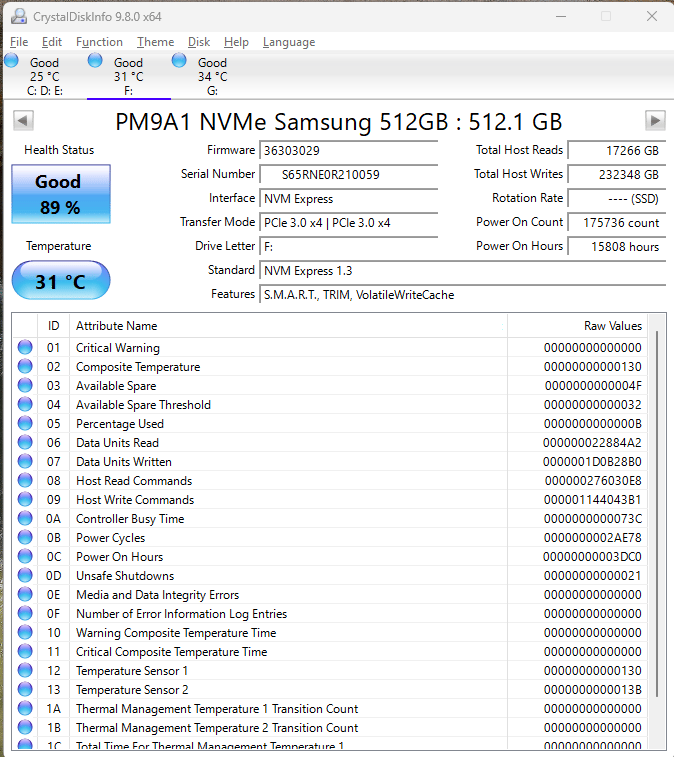Select the Percentage Used attribute name
Image resolution: width=674 pixels, height=757 pixels.
(120, 424)
